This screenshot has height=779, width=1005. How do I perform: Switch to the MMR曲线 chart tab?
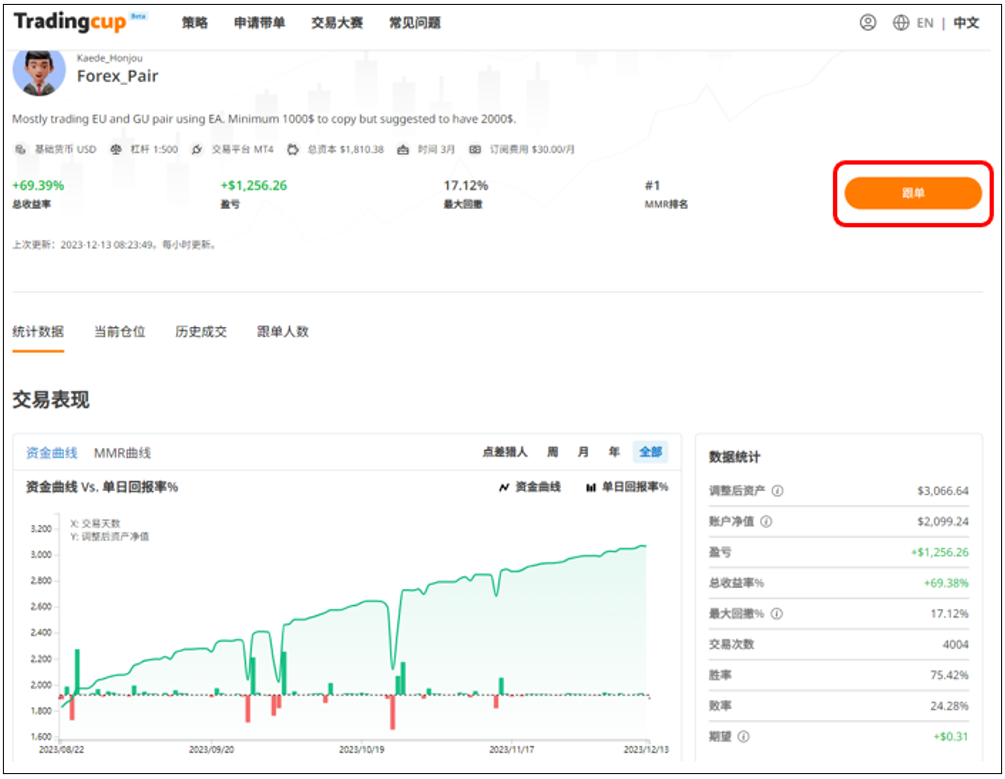[x=122, y=453]
